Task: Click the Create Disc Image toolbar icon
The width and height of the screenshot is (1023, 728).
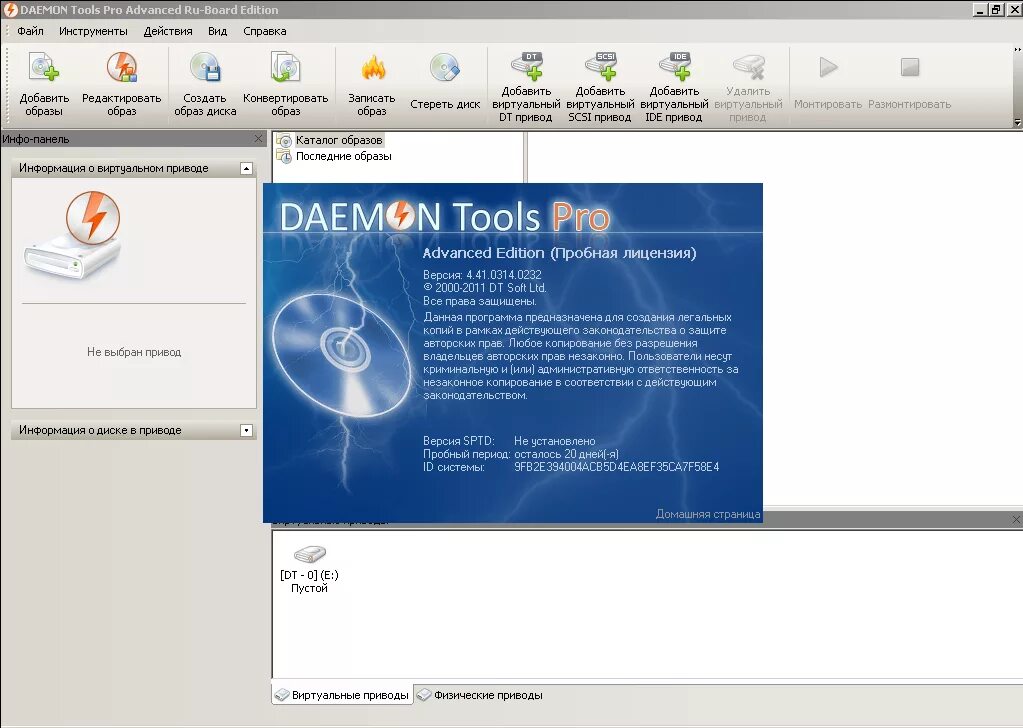Action: pyautogui.click(x=205, y=68)
